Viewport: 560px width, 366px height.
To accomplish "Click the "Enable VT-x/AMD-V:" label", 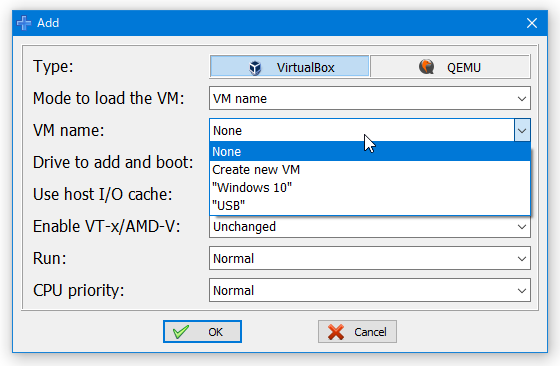I will pyautogui.click(x=106, y=226).
